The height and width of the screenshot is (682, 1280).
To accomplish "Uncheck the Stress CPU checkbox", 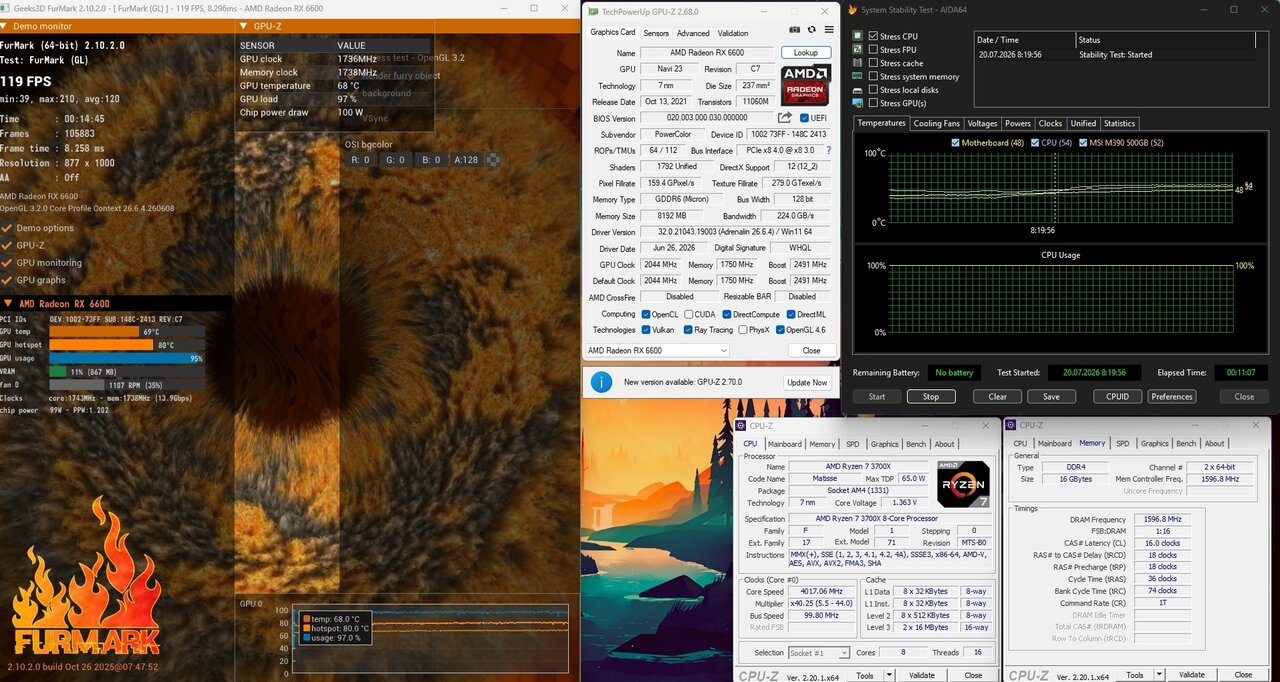I will point(874,36).
